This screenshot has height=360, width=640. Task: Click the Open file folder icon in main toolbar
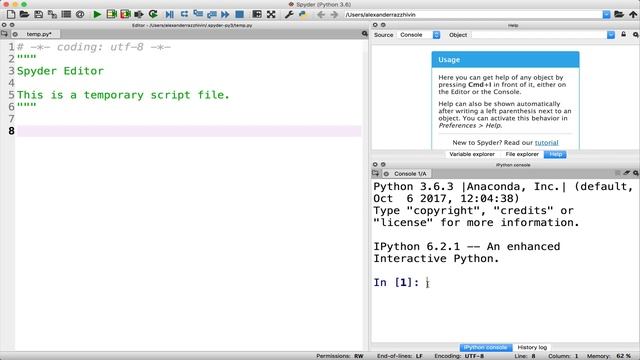click(24, 15)
